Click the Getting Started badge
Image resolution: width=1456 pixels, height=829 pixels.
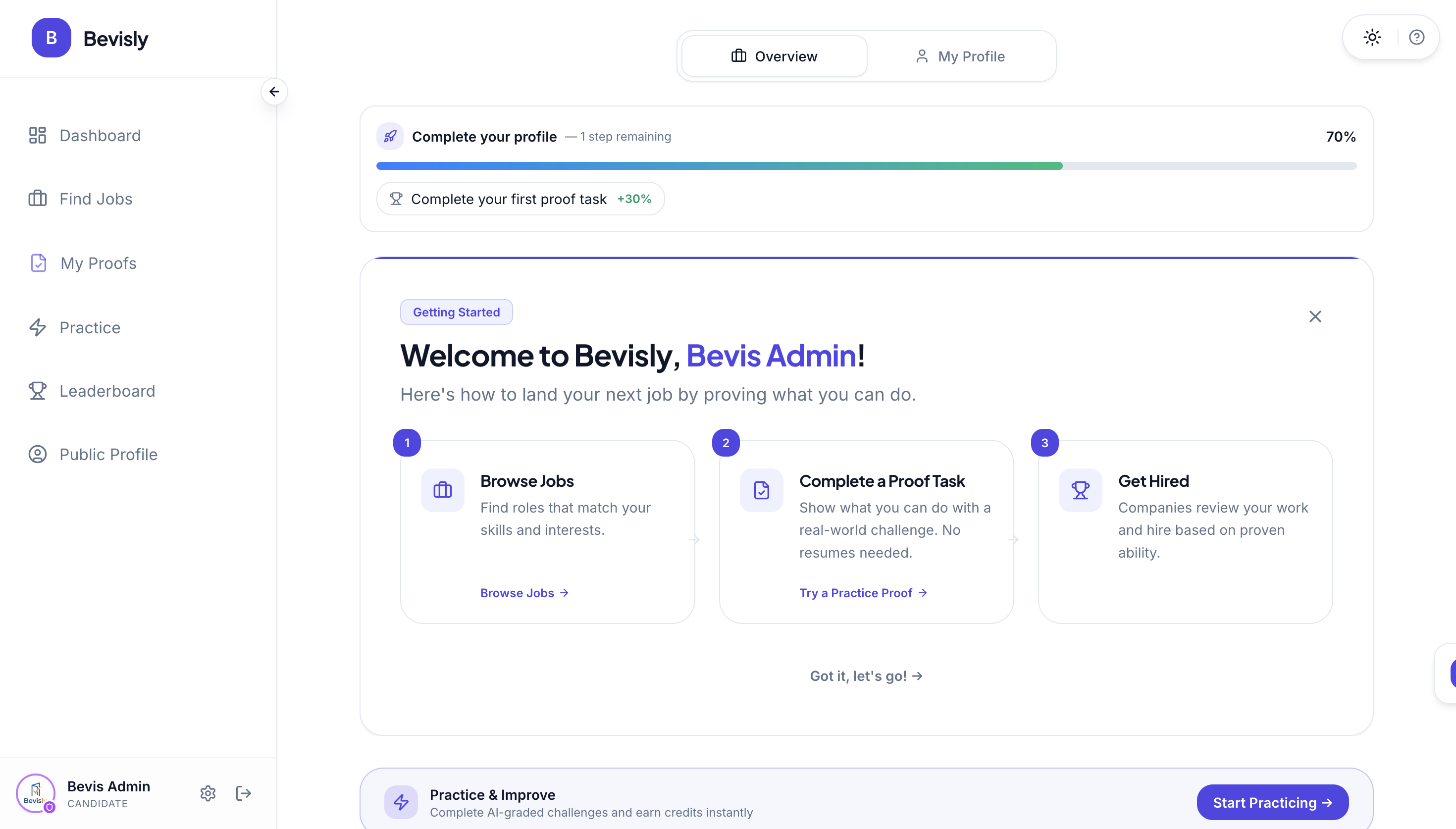[x=457, y=312]
